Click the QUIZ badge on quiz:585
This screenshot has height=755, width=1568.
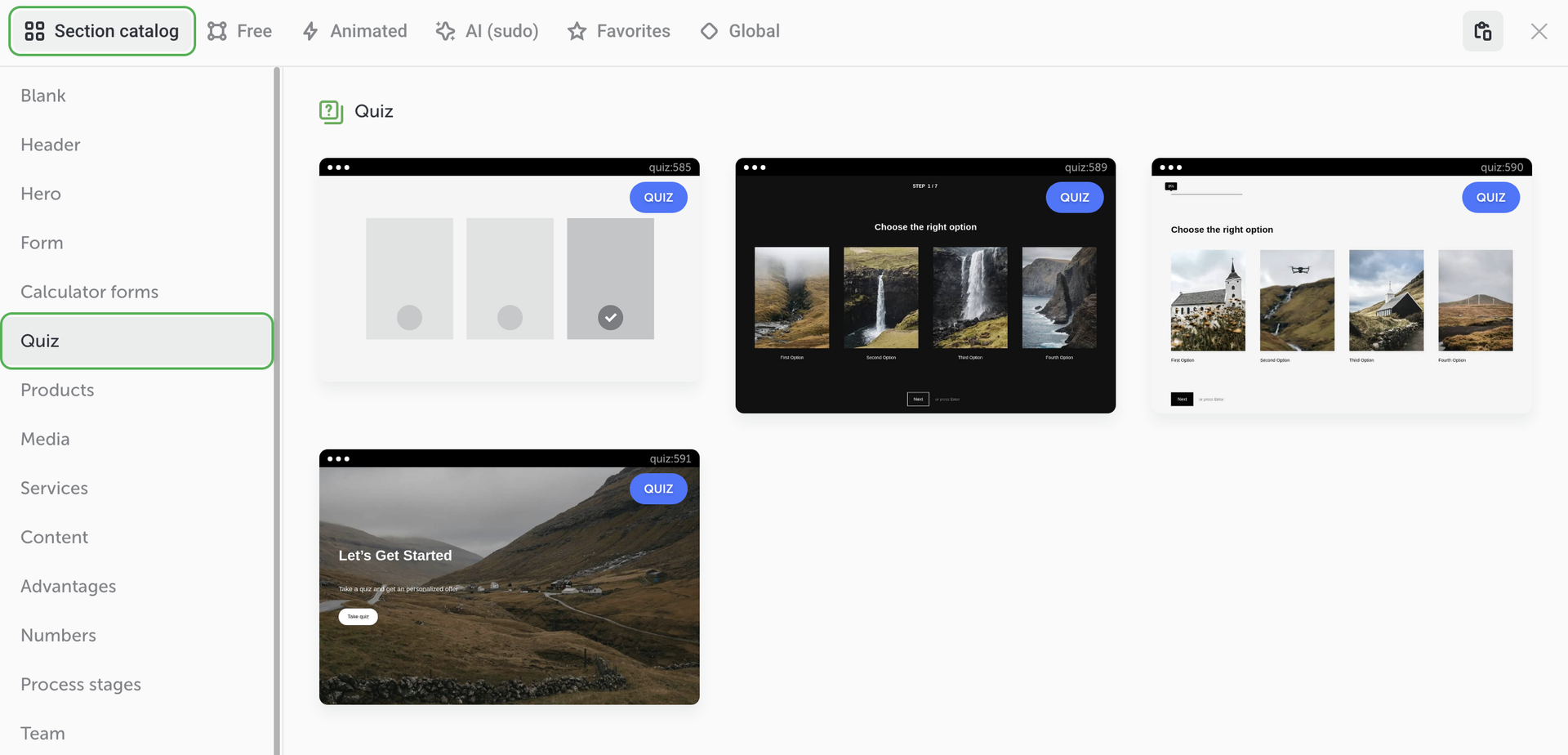point(658,197)
